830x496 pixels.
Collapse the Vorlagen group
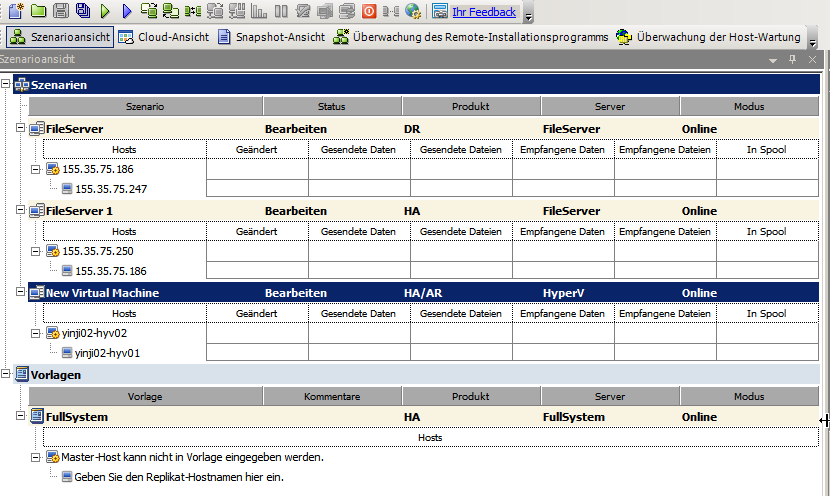pos(6,375)
